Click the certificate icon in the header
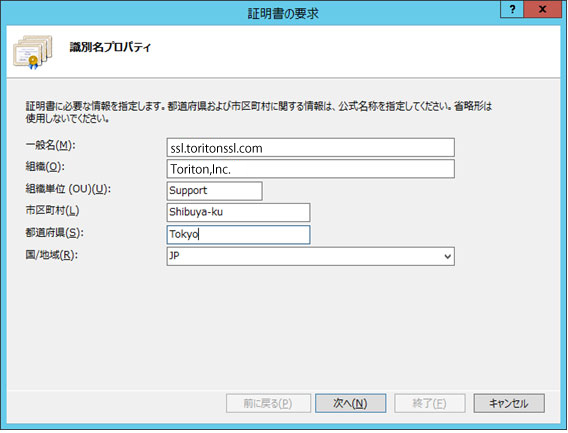The image size is (568, 433). (33, 52)
